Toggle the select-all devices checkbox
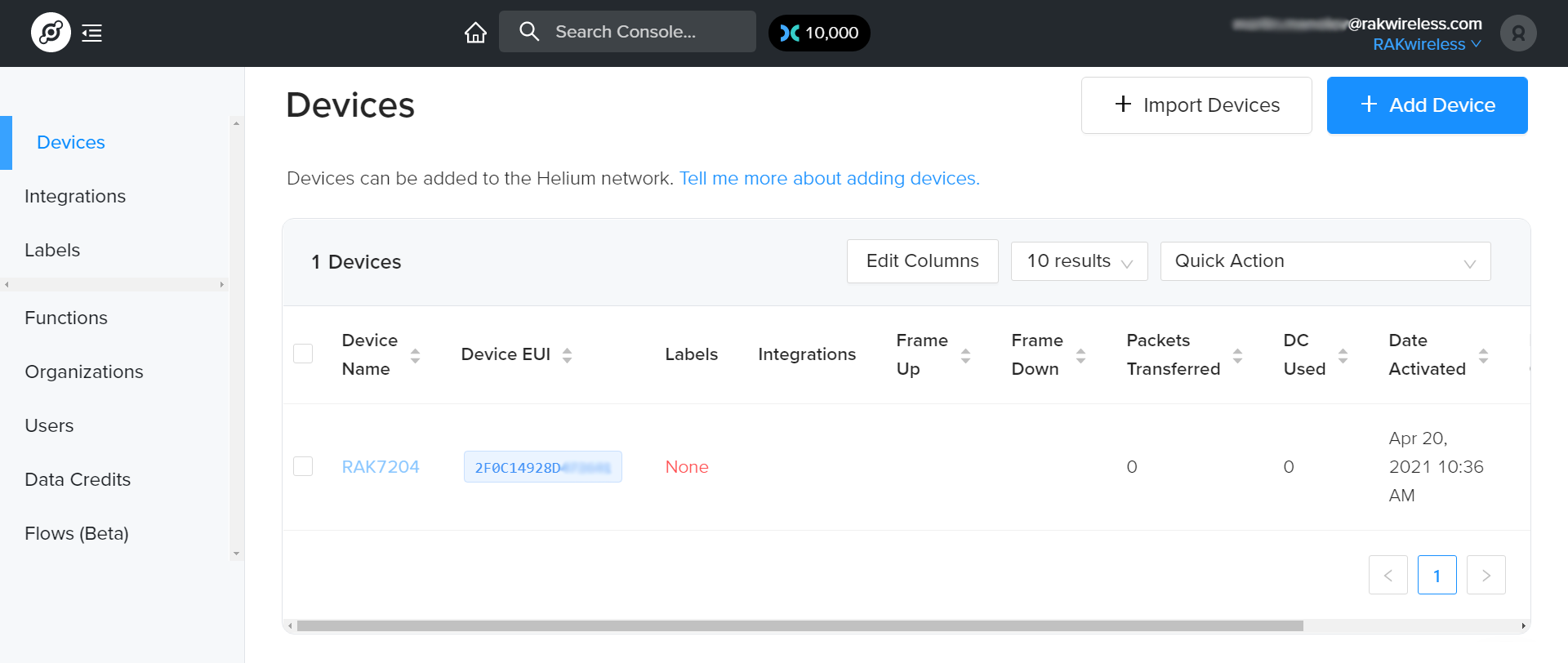Screen dimensions: 1568x663 (x=303, y=354)
